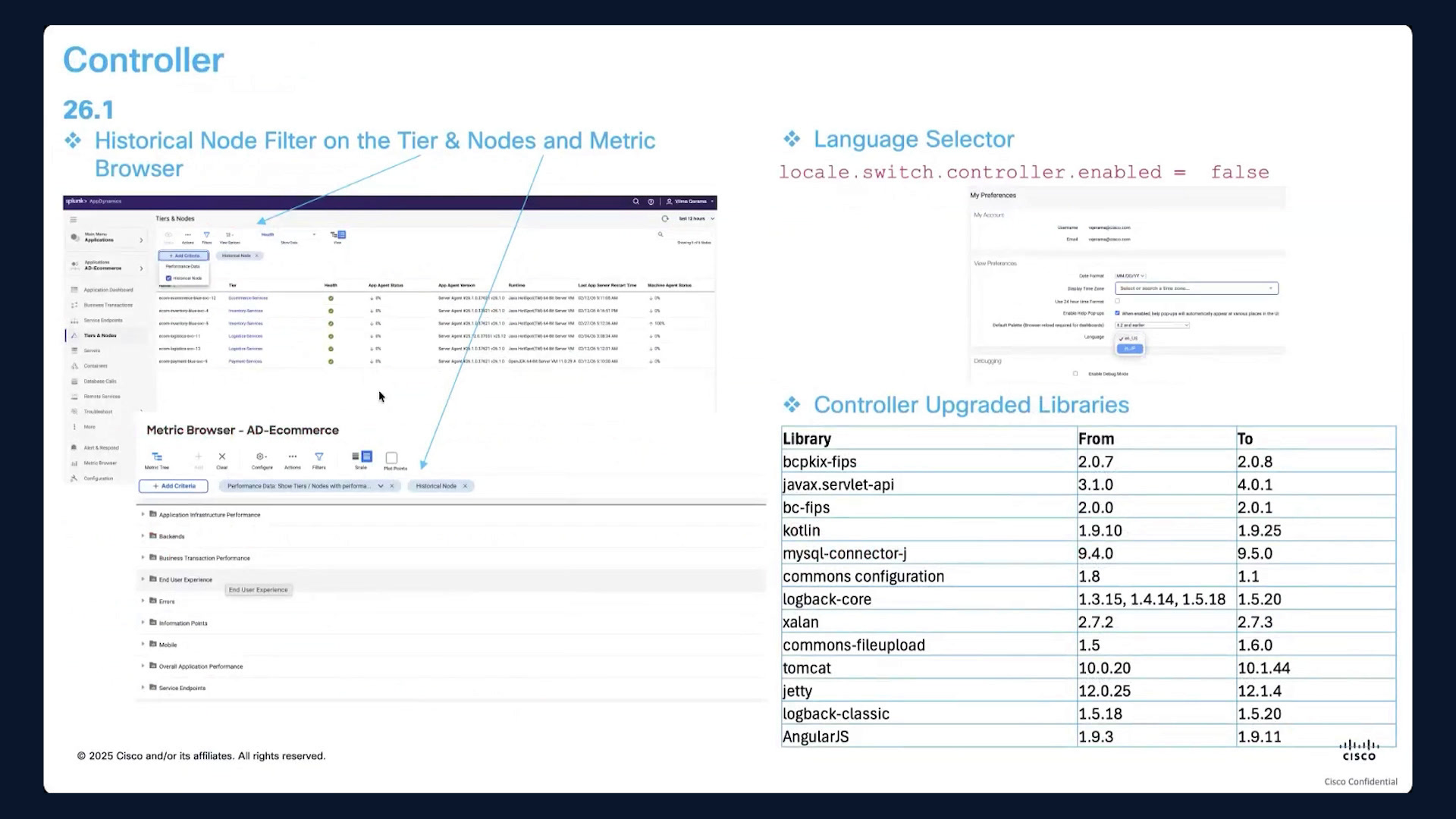
Task: Open the Configure gear icon
Action: pos(261,457)
